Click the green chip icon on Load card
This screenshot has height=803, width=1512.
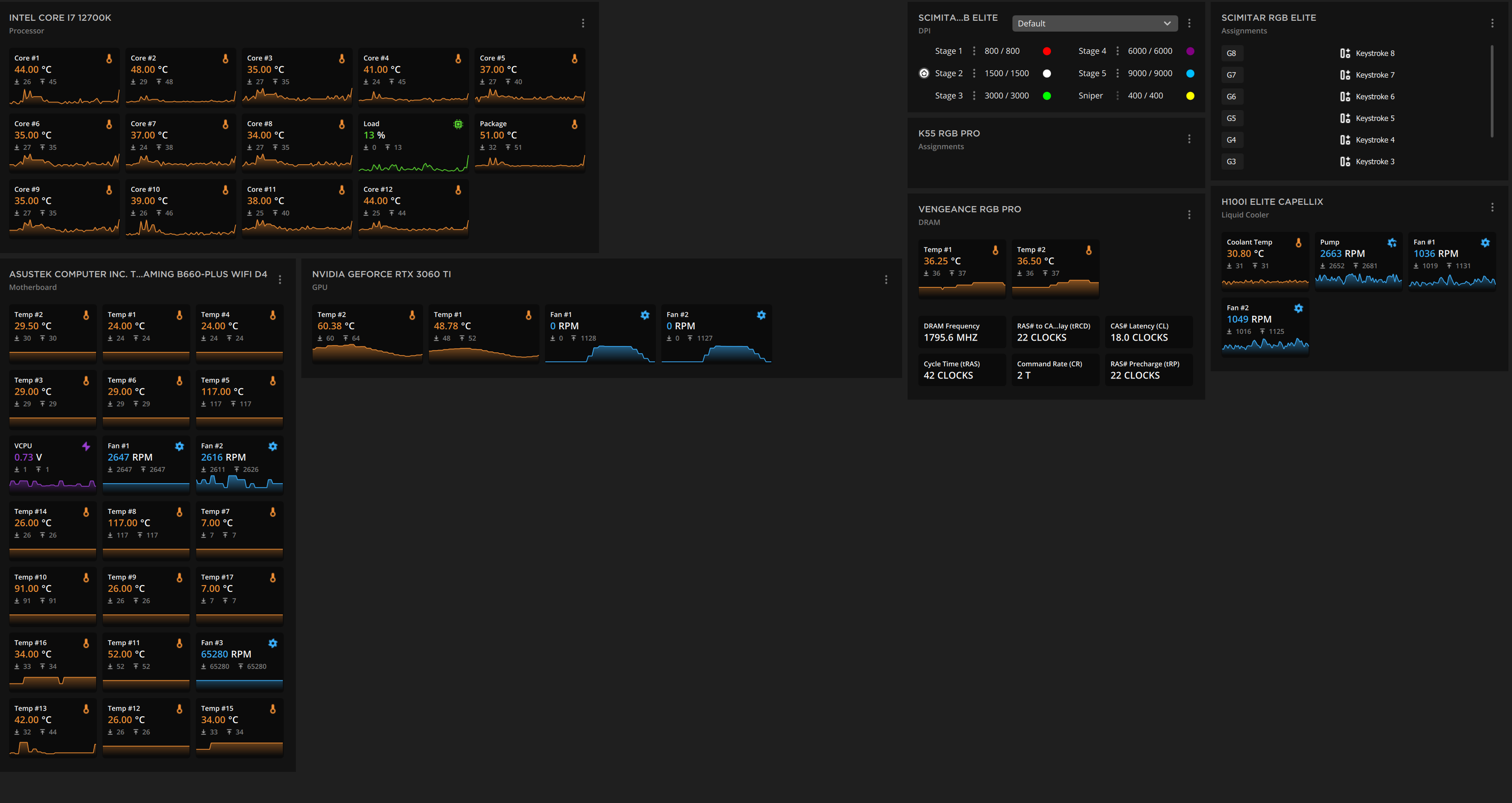(x=458, y=125)
